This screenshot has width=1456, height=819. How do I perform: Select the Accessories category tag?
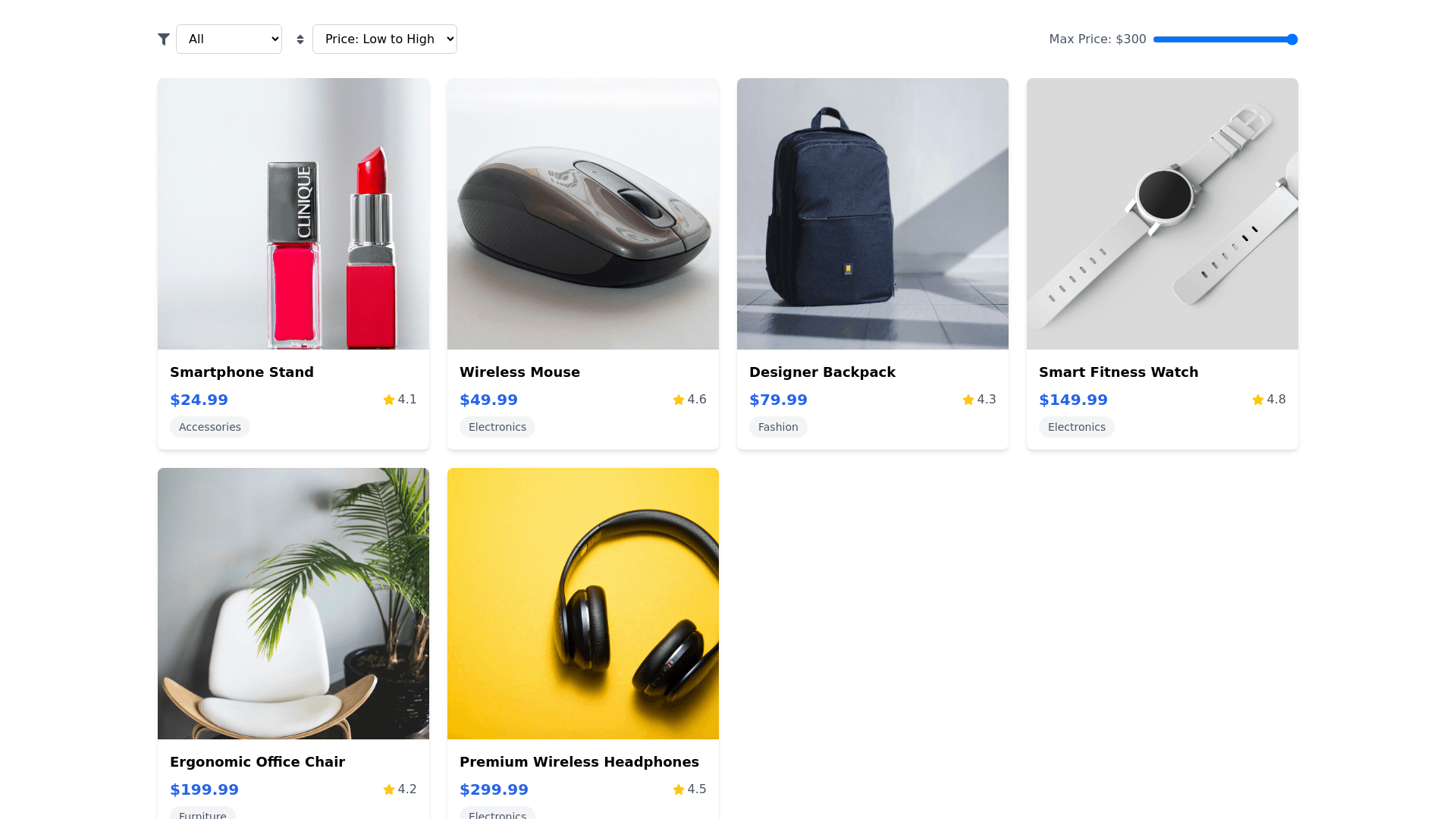point(210,427)
